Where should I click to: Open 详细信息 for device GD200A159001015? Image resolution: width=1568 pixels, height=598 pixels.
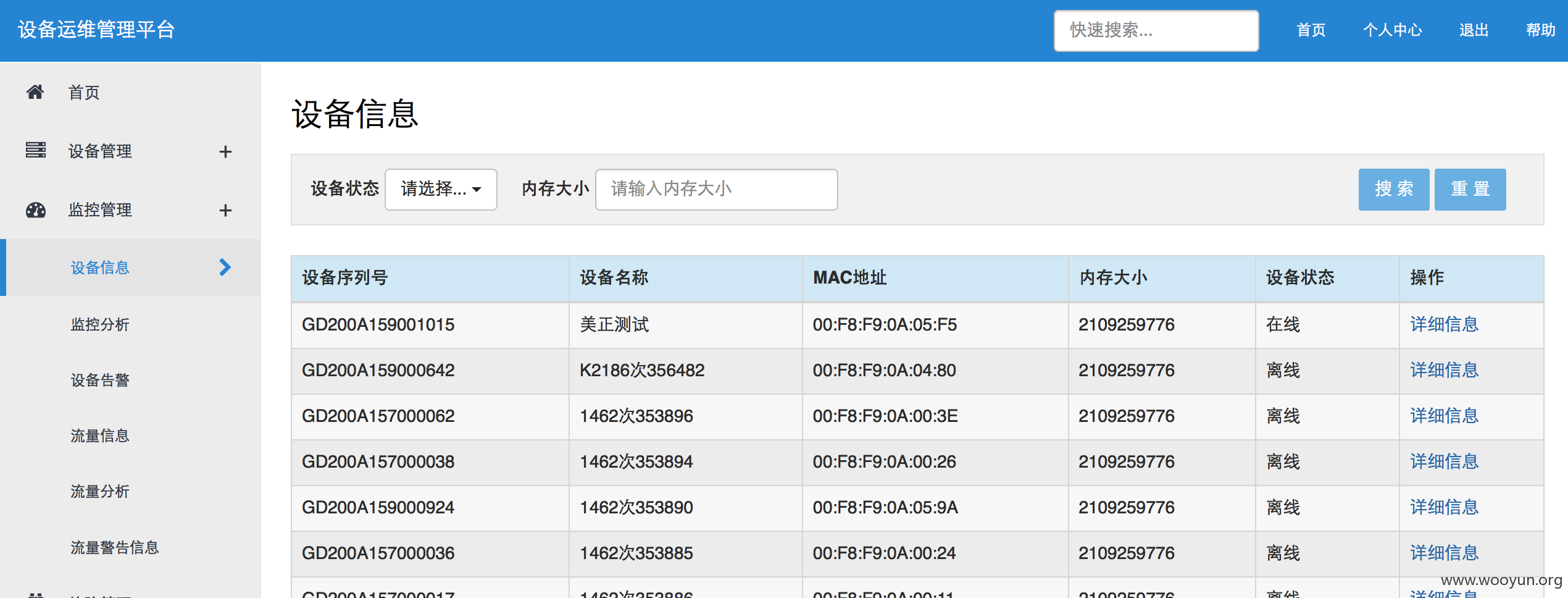pyautogui.click(x=1445, y=324)
